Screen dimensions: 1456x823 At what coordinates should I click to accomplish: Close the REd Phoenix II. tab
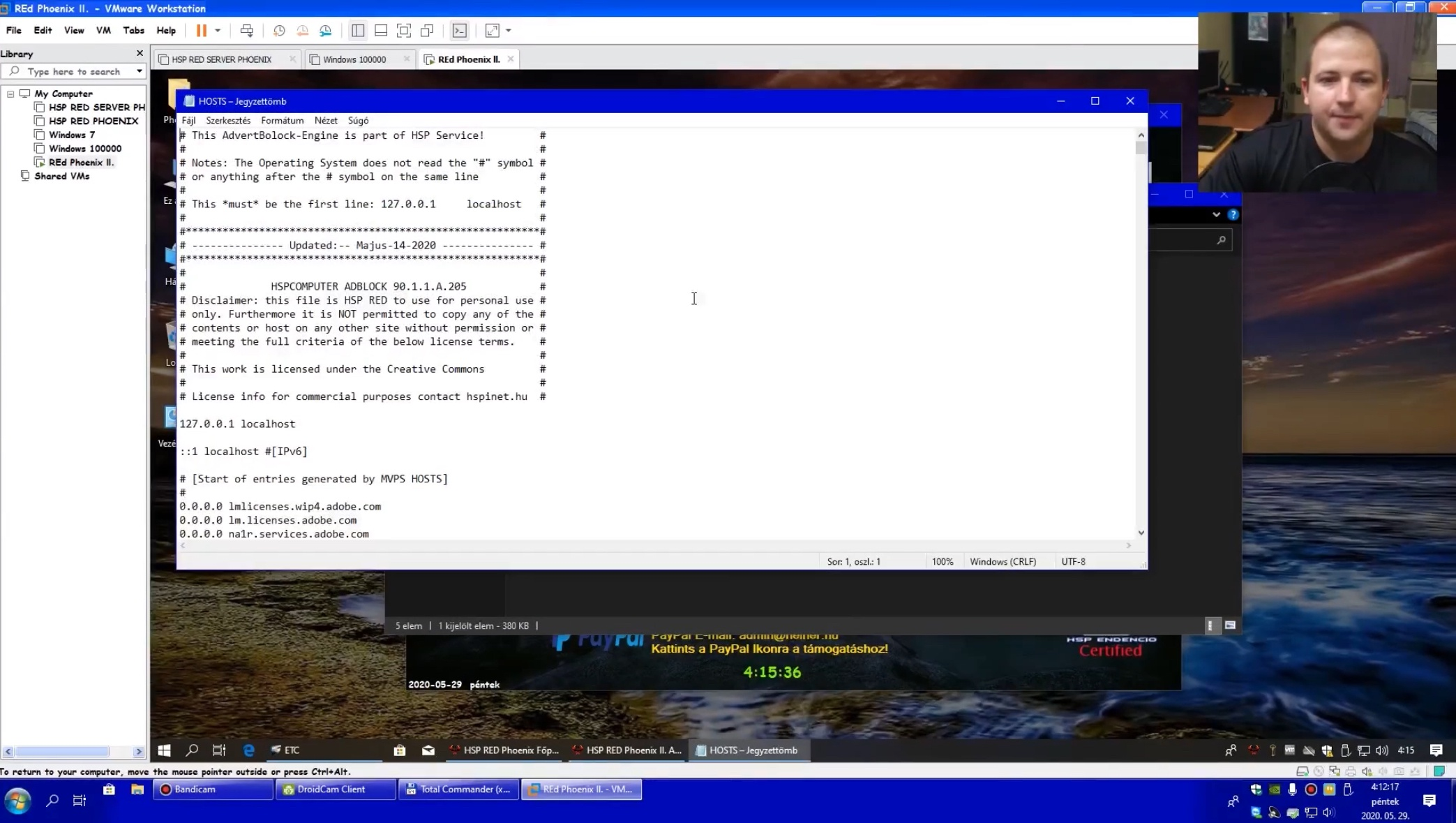point(511,59)
